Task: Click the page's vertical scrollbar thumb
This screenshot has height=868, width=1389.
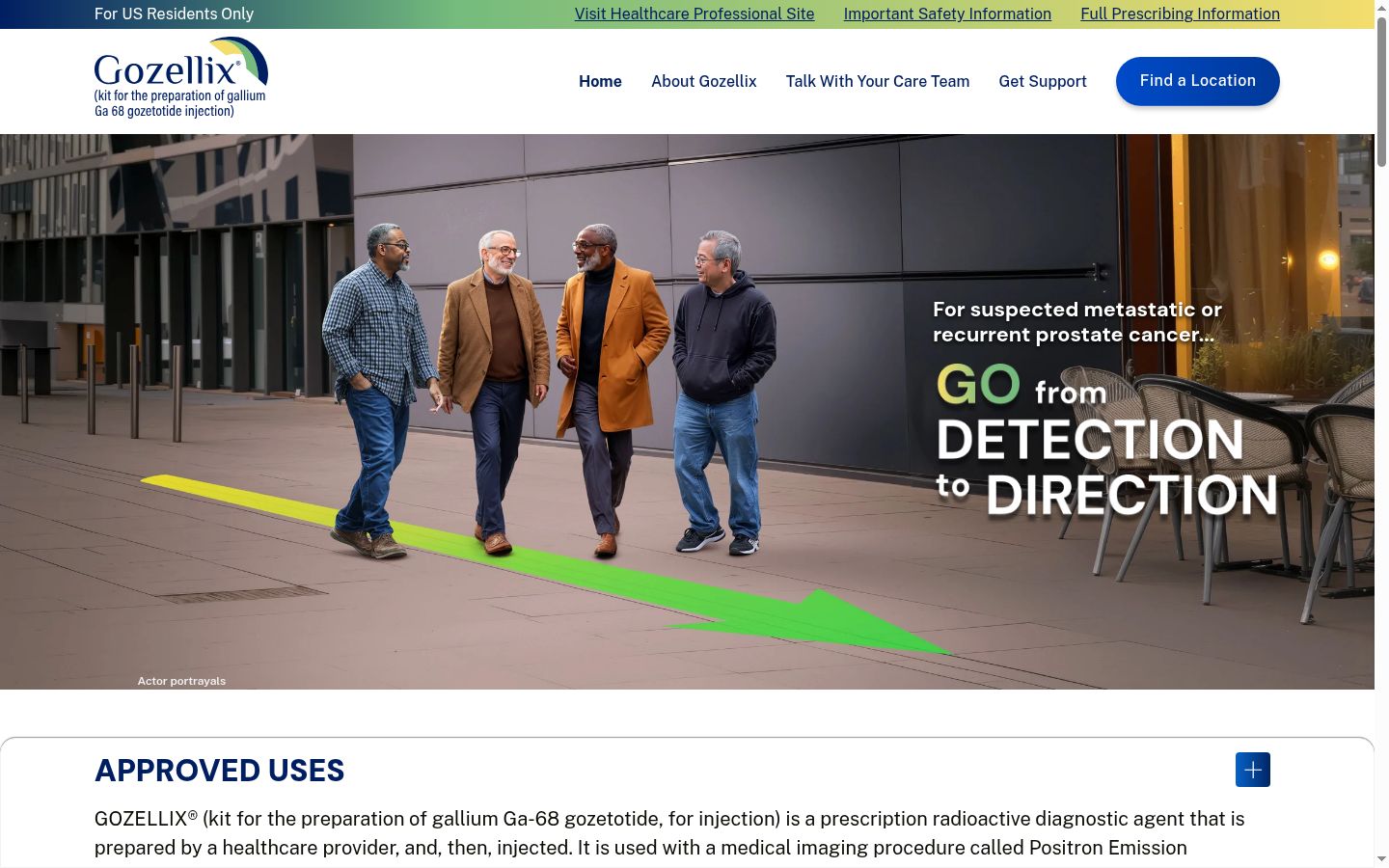Action: pyautogui.click(x=1381, y=92)
